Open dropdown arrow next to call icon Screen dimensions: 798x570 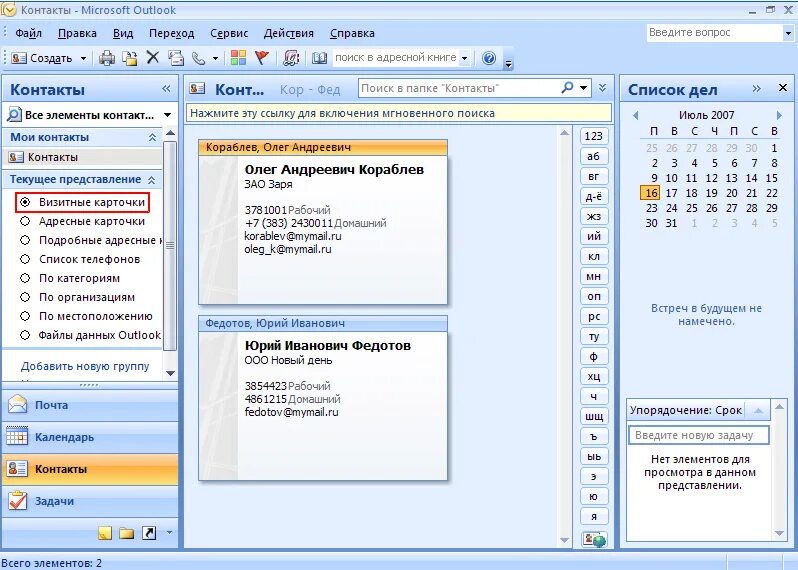215,59
